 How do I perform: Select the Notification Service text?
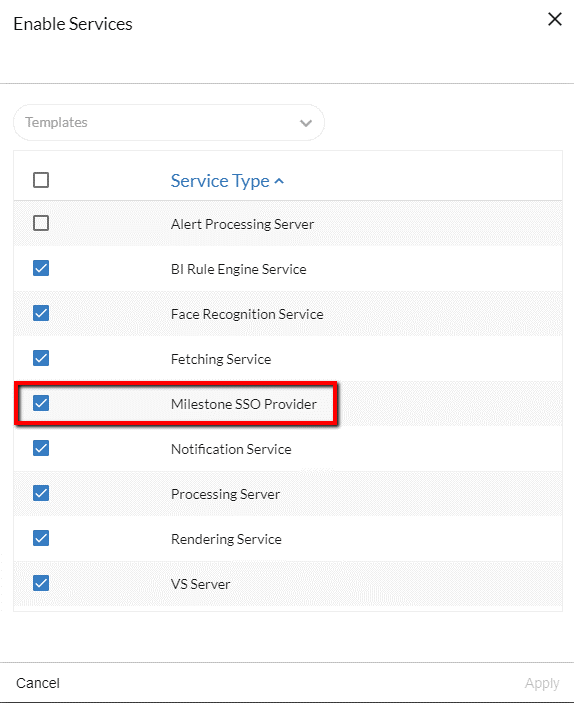pyautogui.click(x=231, y=449)
